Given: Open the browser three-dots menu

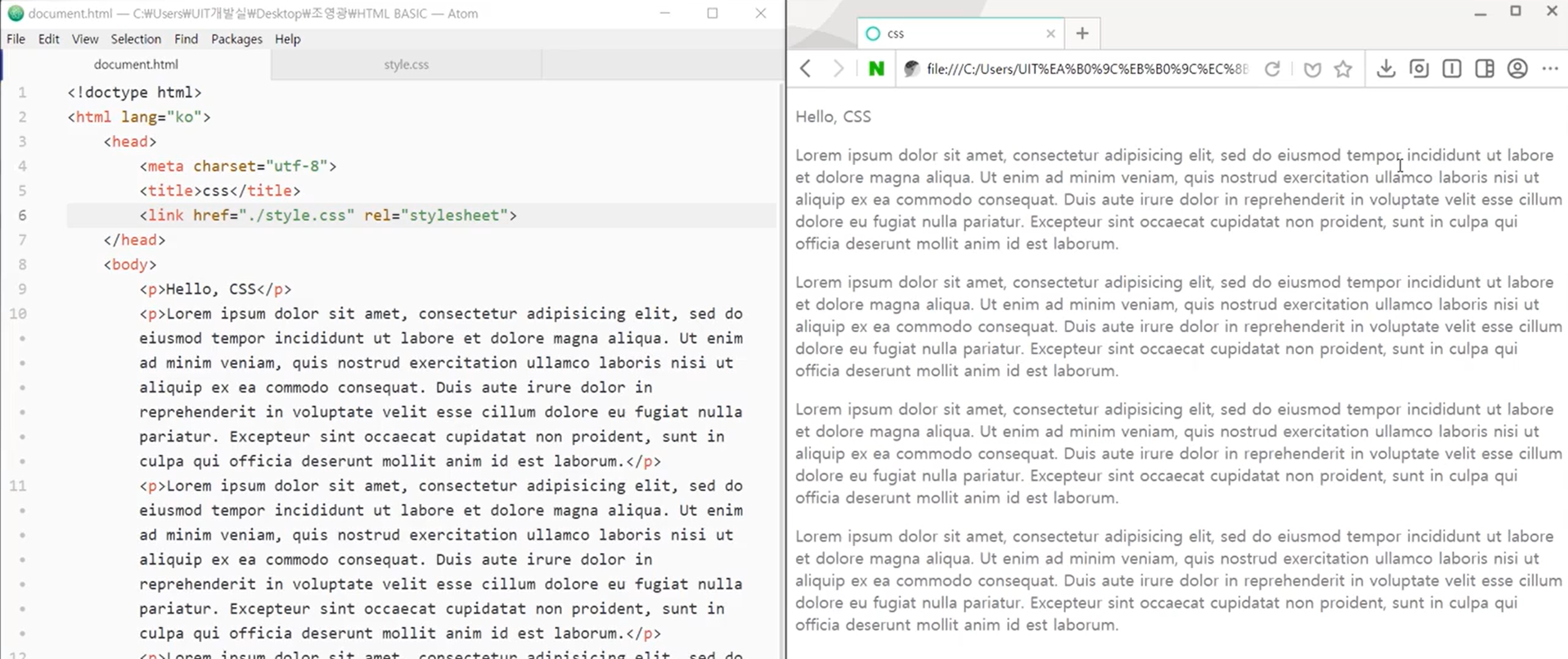Looking at the screenshot, I should [x=1550, y=68].
